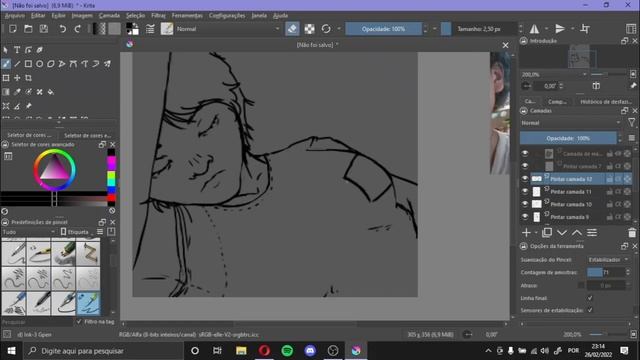This screenshot has height=360, width=640.
Task: Open the Estabilizador smoothing dropdown
Action: 608,260
